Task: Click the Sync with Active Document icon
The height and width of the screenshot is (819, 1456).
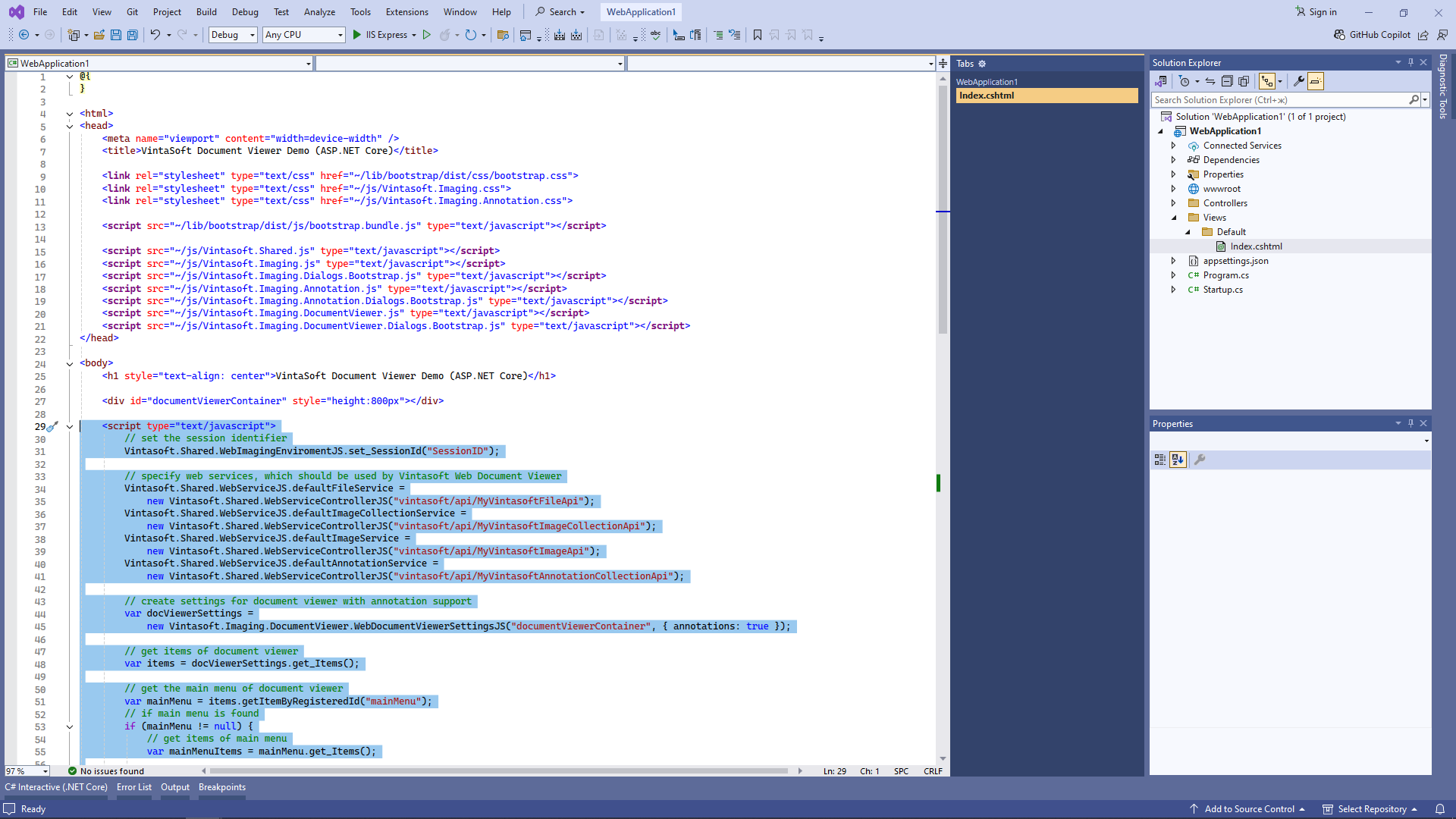Action: point(1210,81)
